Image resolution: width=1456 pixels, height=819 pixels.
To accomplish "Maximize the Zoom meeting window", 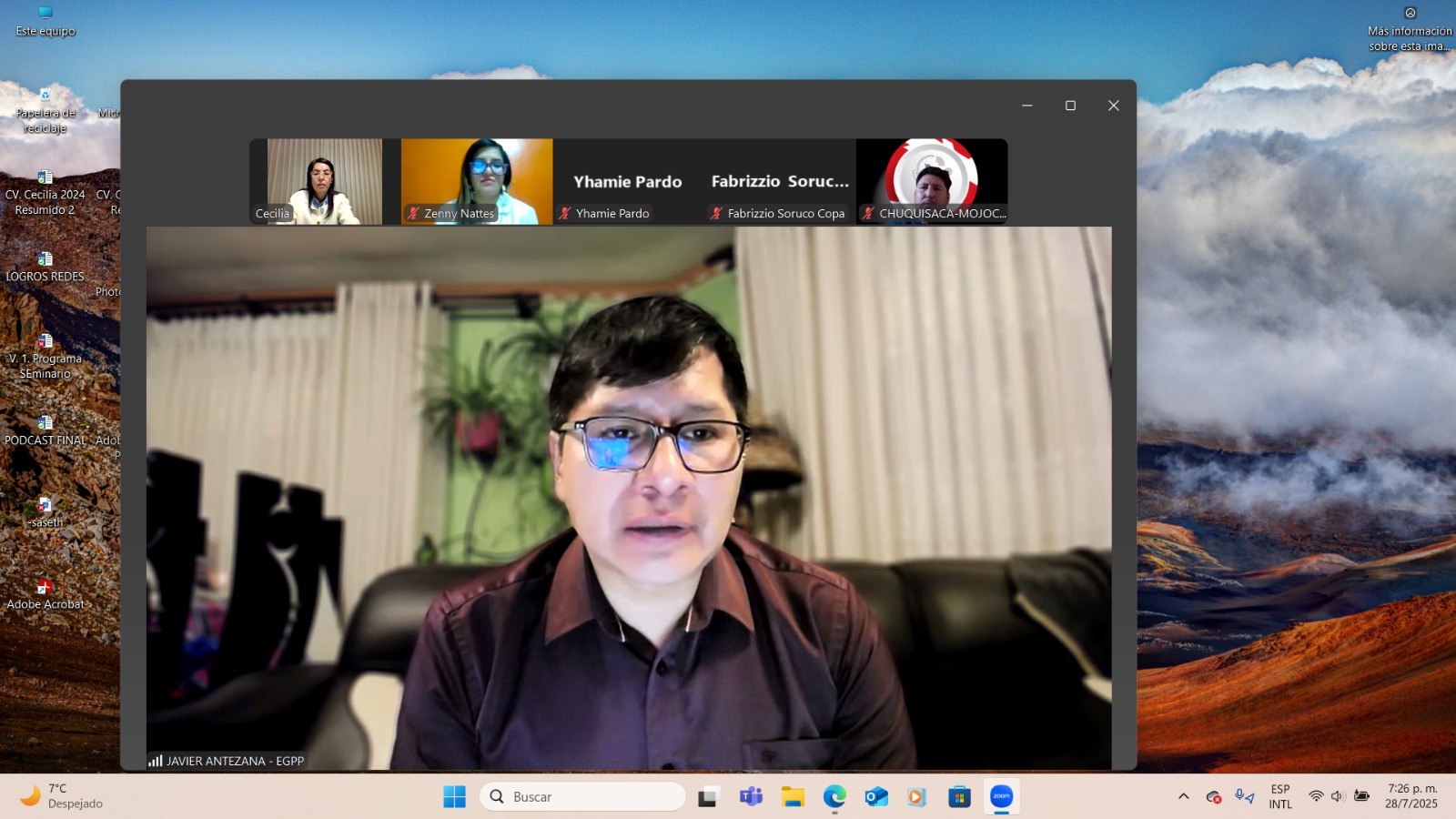I will coord(1070,106).
